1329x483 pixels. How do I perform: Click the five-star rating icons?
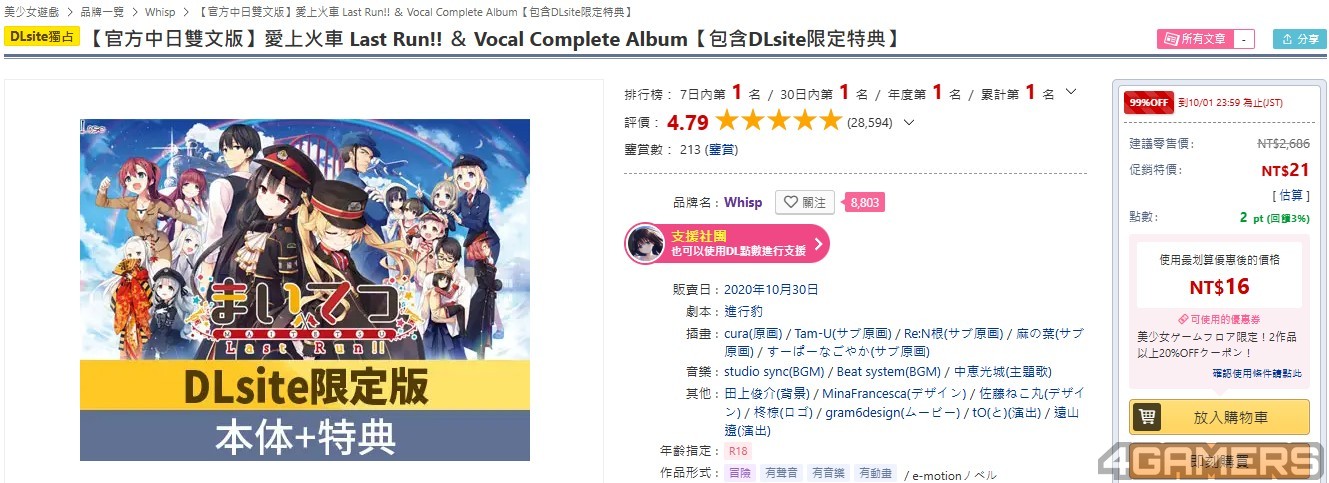tap(779, 122)
